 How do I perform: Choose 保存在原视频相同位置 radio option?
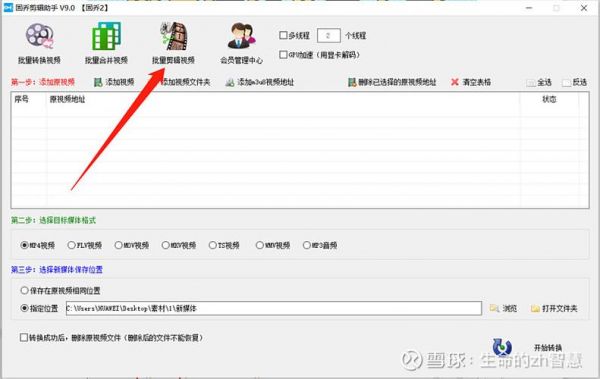24,291
